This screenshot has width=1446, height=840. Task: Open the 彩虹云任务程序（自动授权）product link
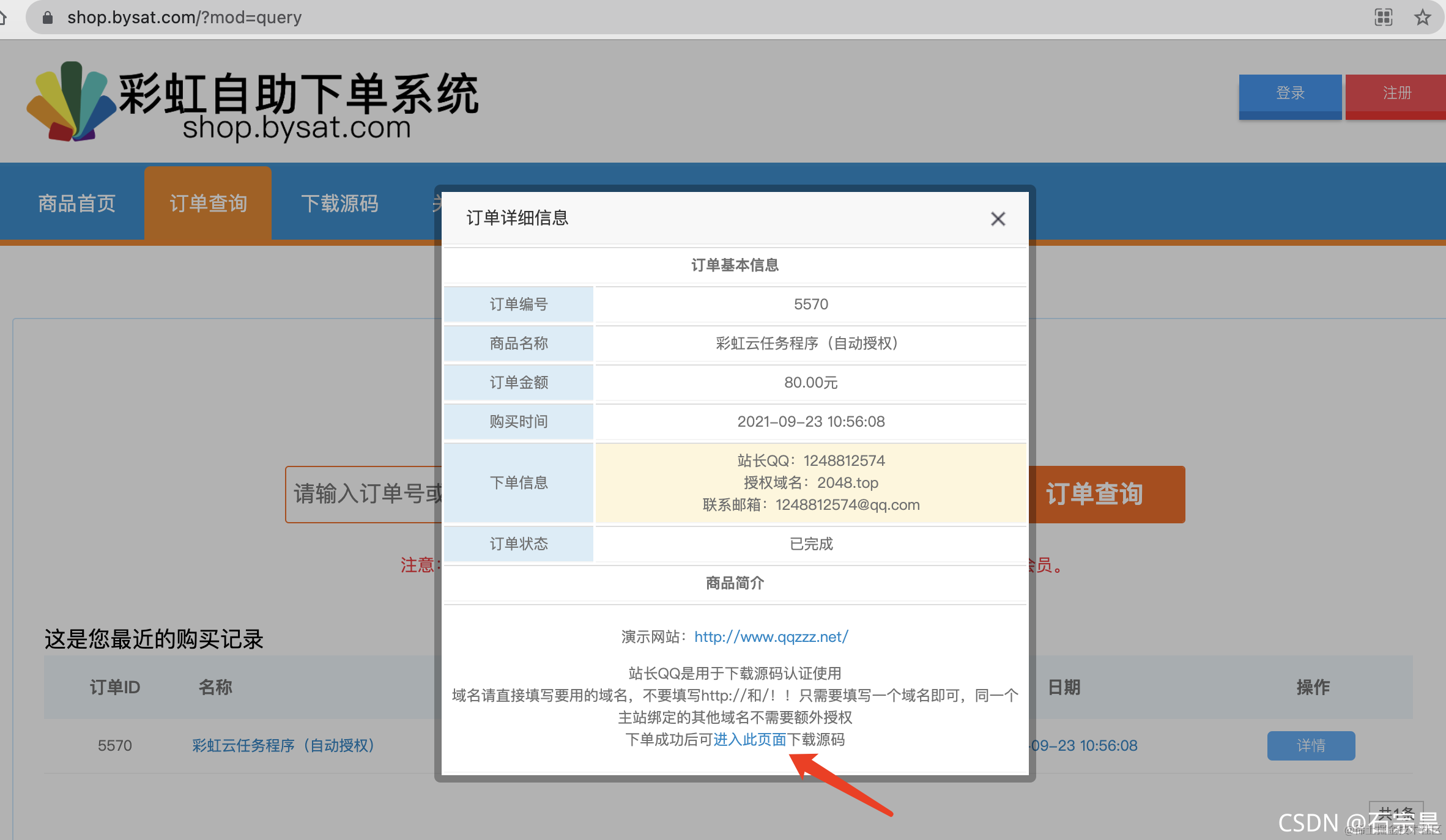coord(281,745)
